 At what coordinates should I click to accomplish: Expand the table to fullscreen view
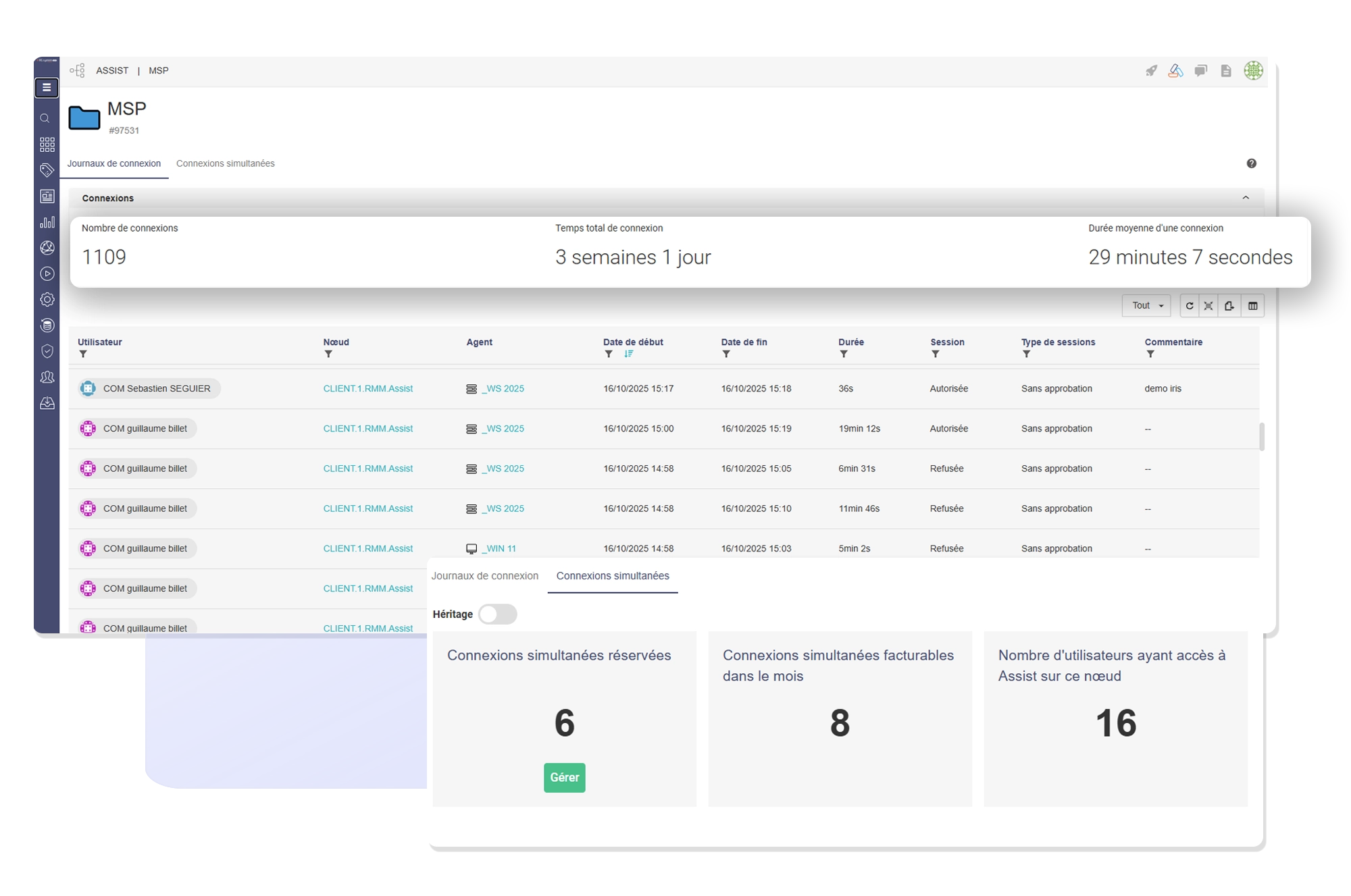point(1209,305)
